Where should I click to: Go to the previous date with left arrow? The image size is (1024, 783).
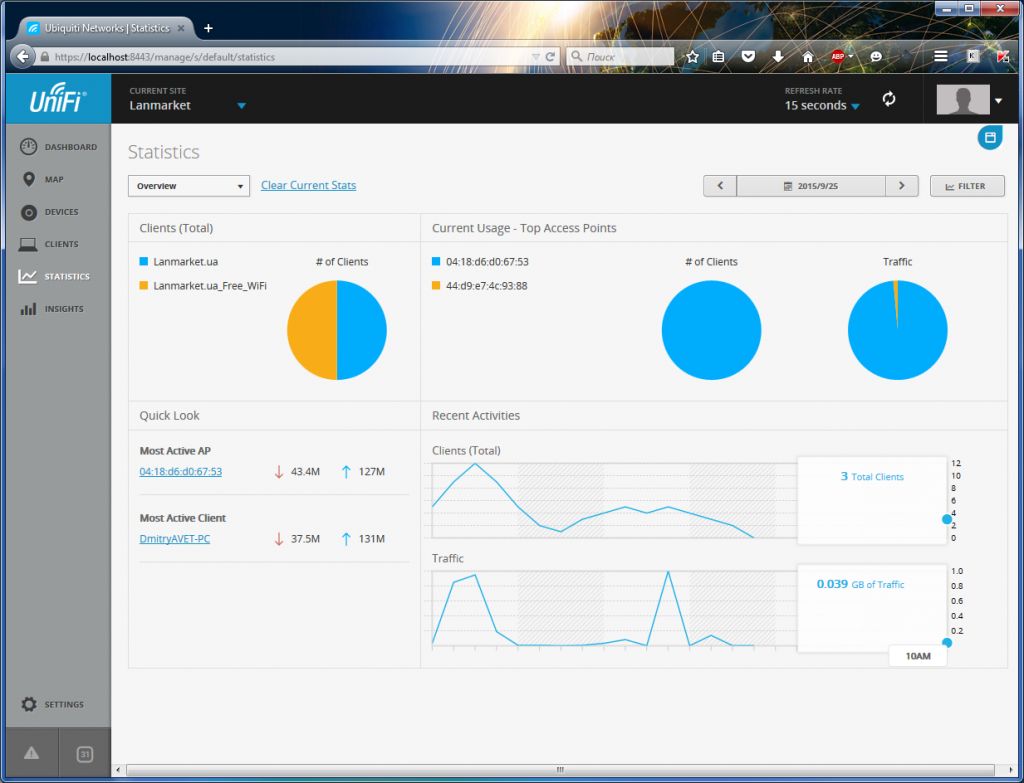720,186
